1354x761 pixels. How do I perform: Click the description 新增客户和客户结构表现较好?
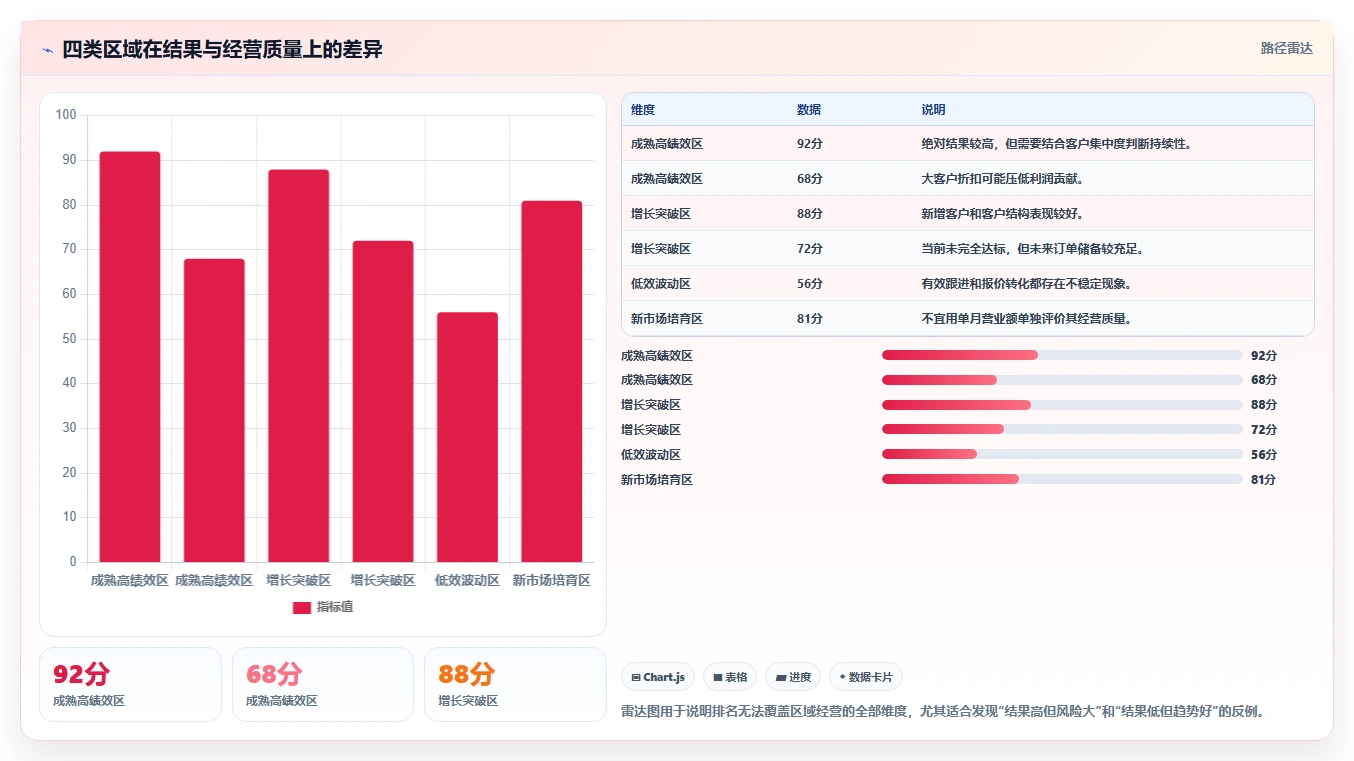[1003, 214]
